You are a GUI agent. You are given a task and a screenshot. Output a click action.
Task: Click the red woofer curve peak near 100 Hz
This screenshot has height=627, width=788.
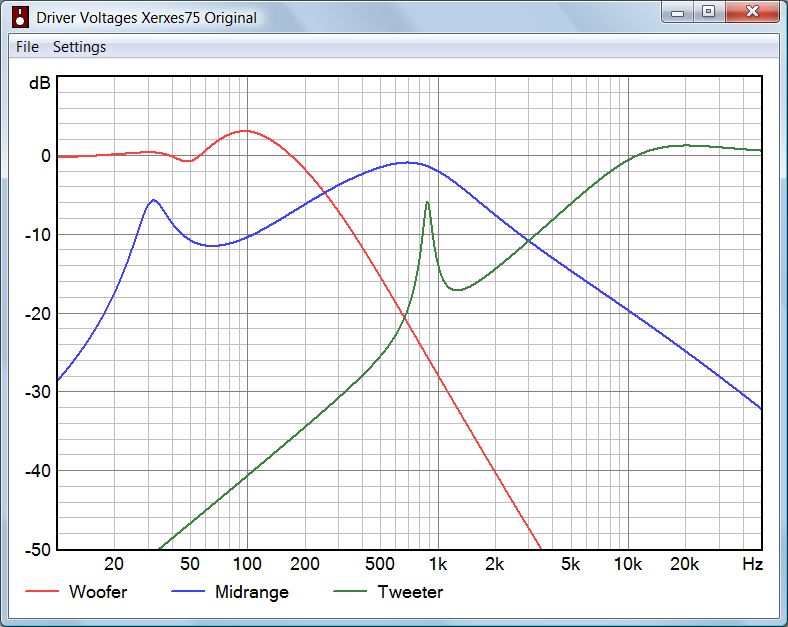[244, 131]
